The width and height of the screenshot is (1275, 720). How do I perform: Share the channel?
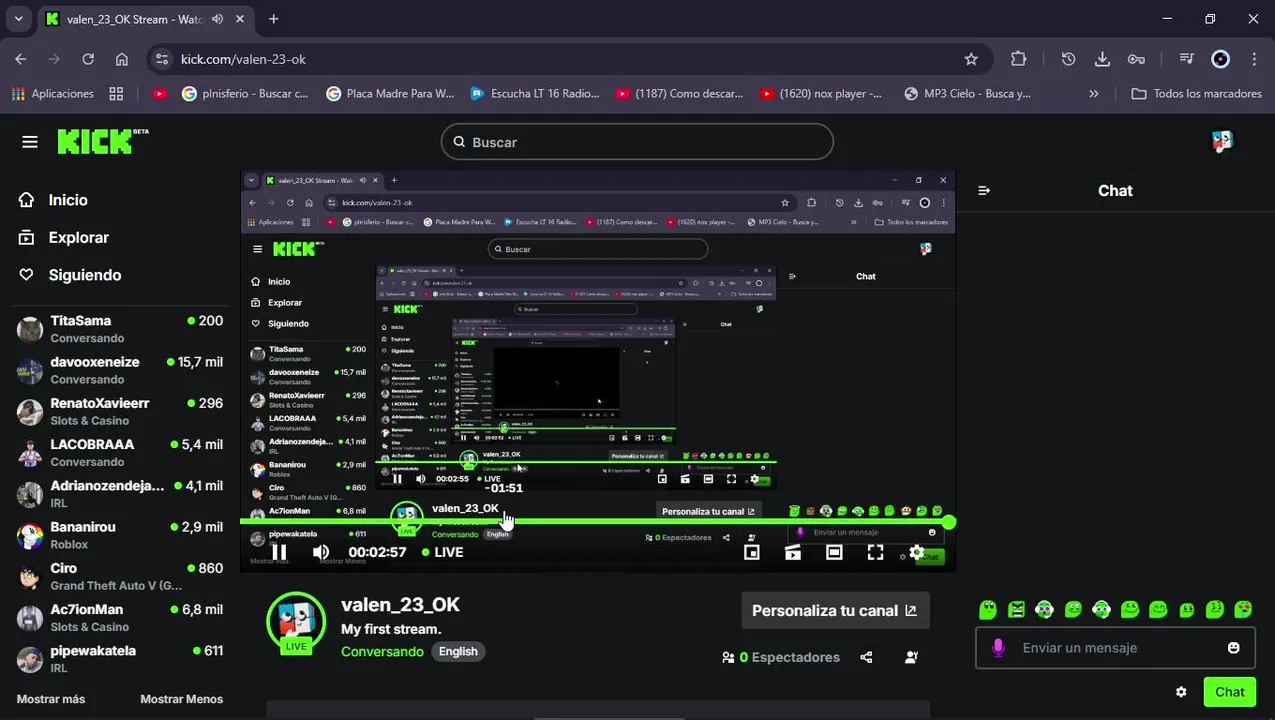coord(866,657)
